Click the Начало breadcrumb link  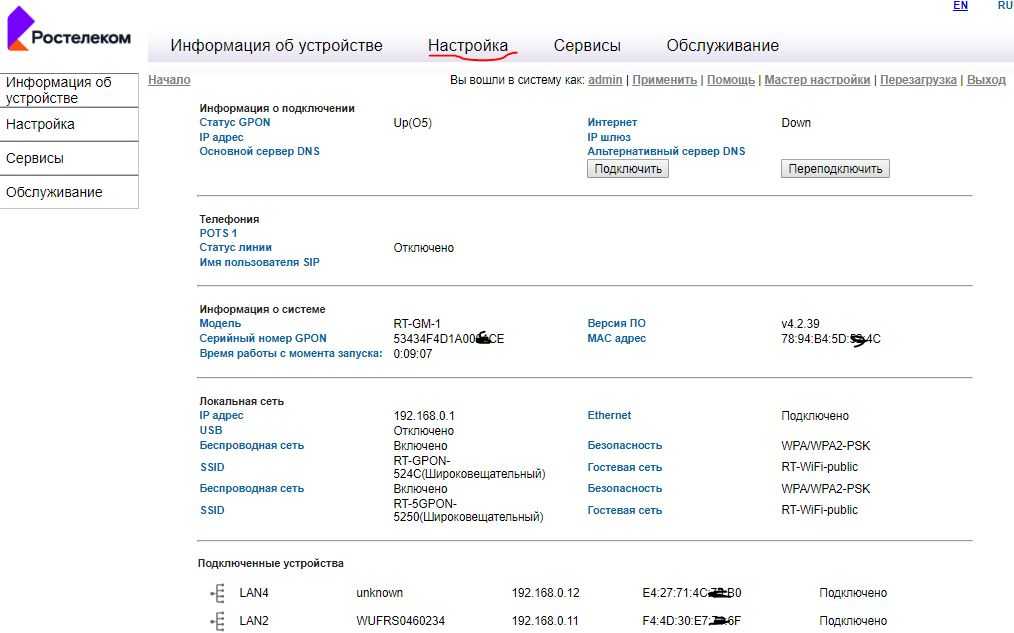click(169, 80)
